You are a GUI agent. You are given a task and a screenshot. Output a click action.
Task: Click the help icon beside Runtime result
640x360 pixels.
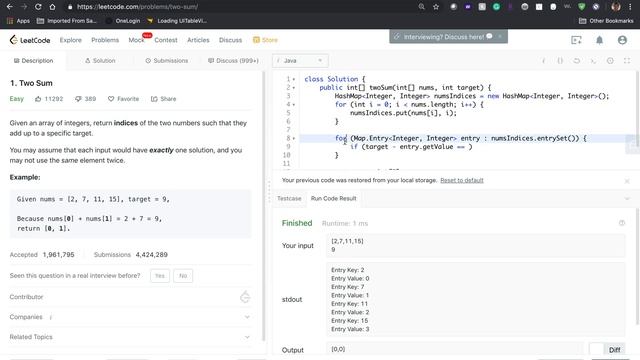tap(622, 223)
